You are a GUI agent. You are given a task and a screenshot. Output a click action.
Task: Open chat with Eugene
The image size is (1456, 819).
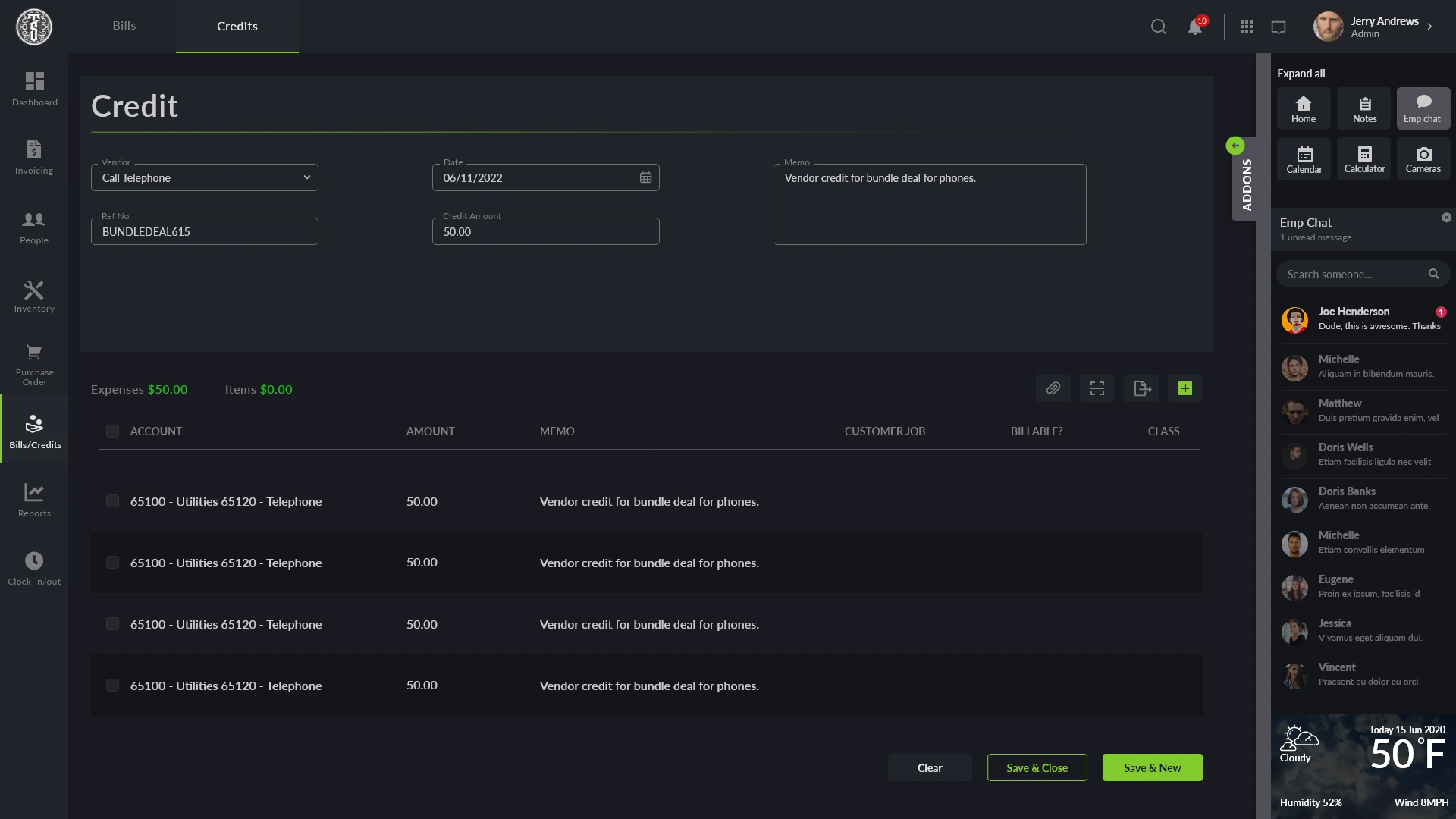pos(1364,586)
